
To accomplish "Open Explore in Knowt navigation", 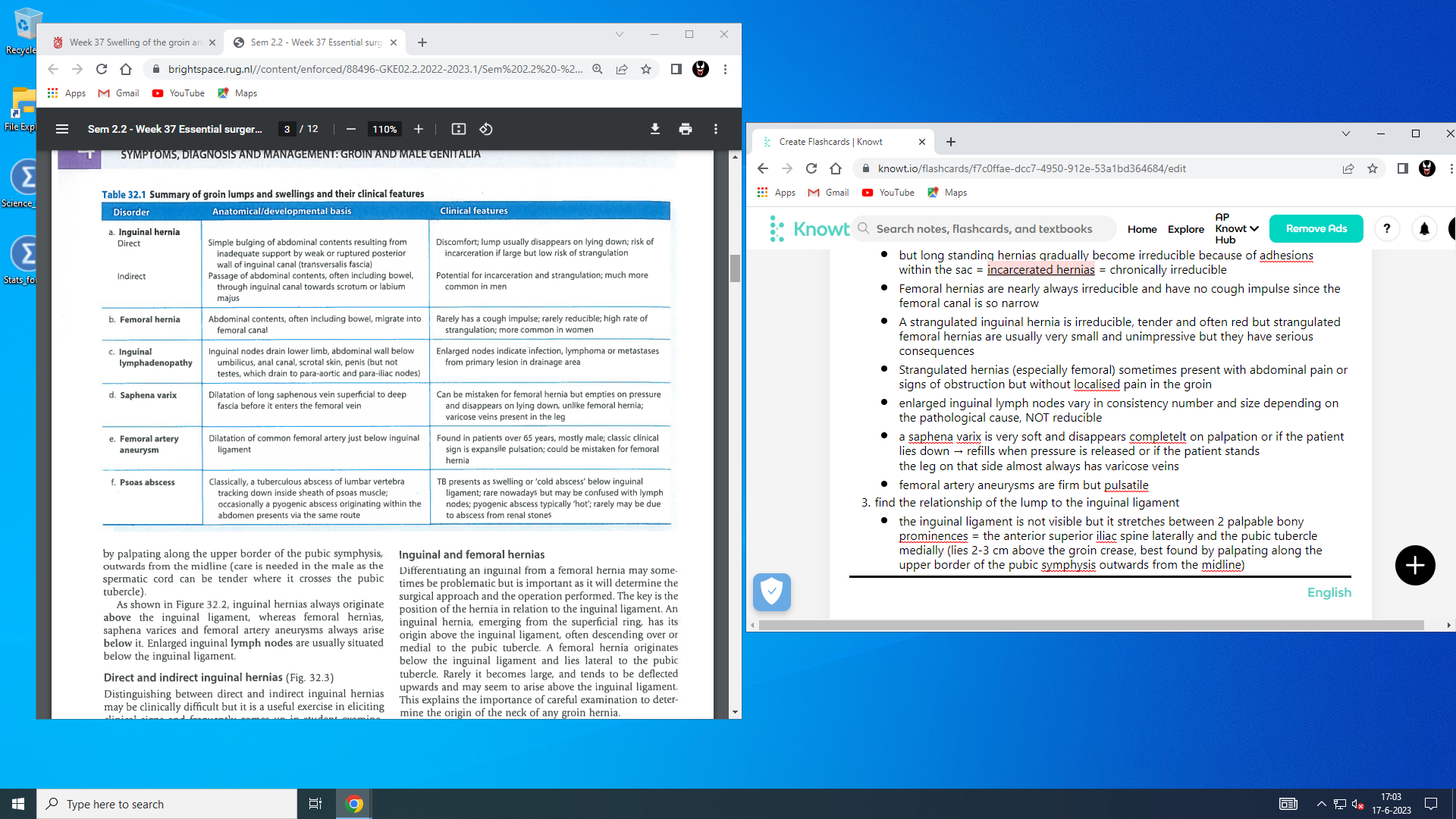I will (x=1186, y=229).
